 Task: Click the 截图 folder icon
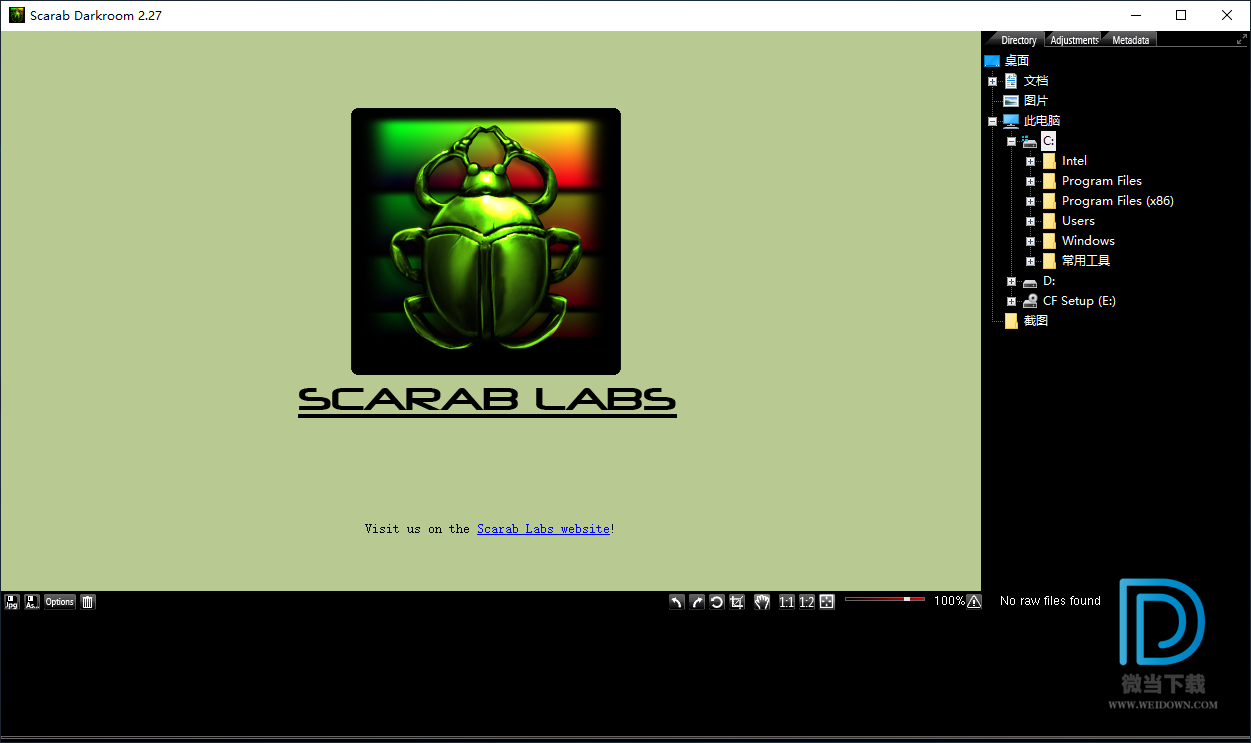[1011, 321]
